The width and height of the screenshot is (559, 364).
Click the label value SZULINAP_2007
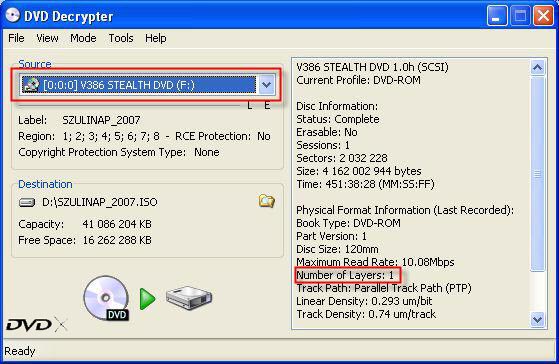(x=101, y=120)
